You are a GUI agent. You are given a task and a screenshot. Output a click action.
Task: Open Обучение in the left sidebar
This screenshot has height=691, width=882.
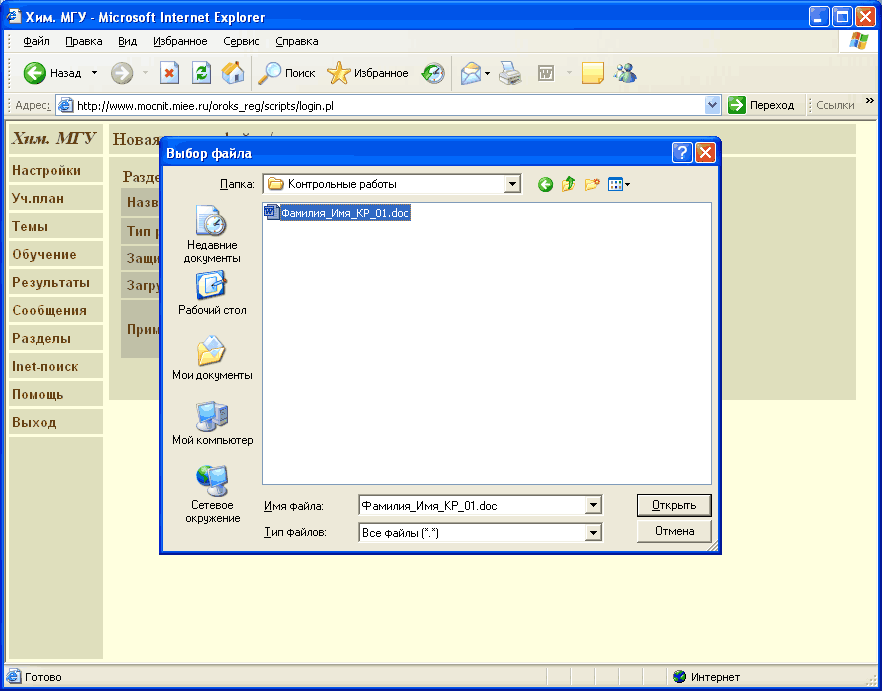pyautogui.click(x=56, y=254)
